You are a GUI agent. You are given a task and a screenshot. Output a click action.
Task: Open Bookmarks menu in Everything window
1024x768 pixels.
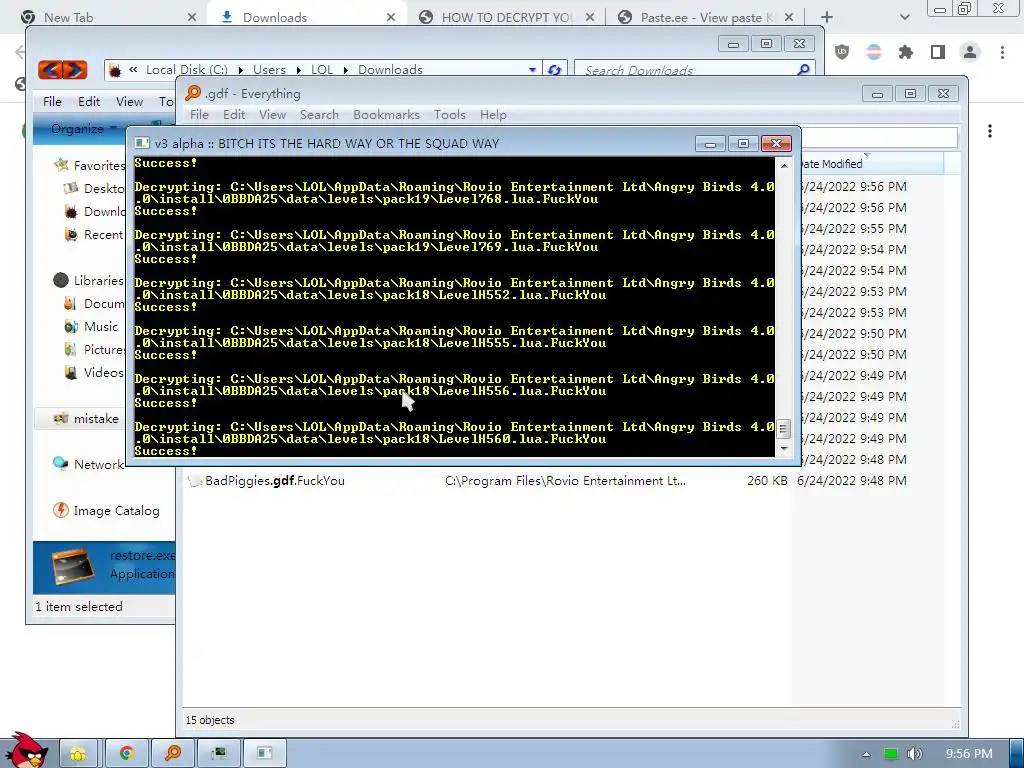point(387,115)
